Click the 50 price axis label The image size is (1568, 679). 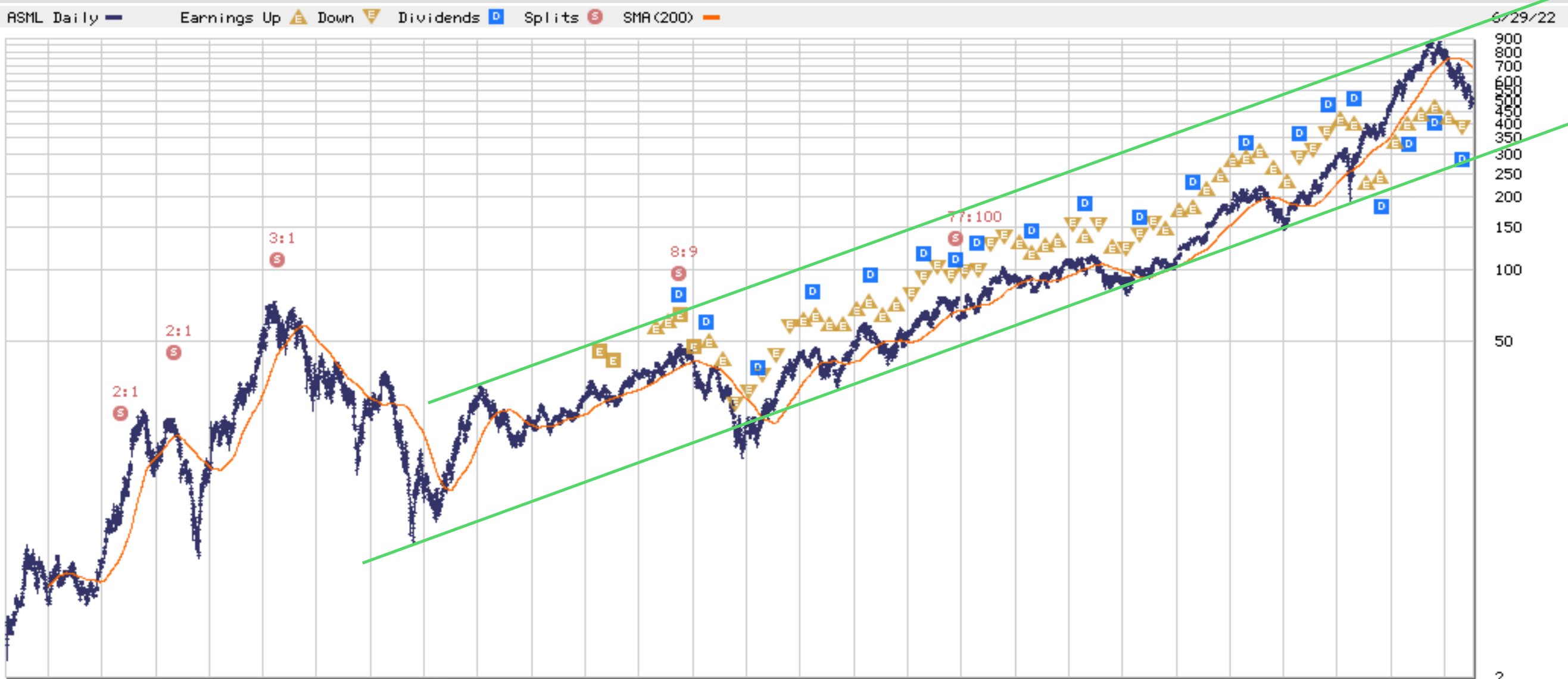(x=1503, y=342)
